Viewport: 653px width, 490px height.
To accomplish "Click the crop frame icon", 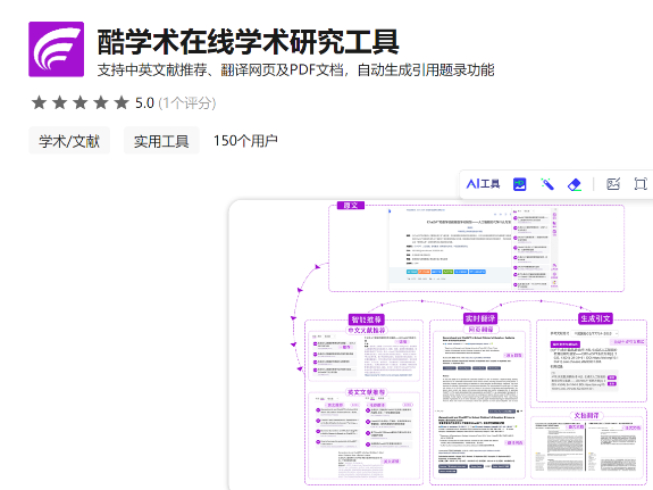I will pos(641,184).
